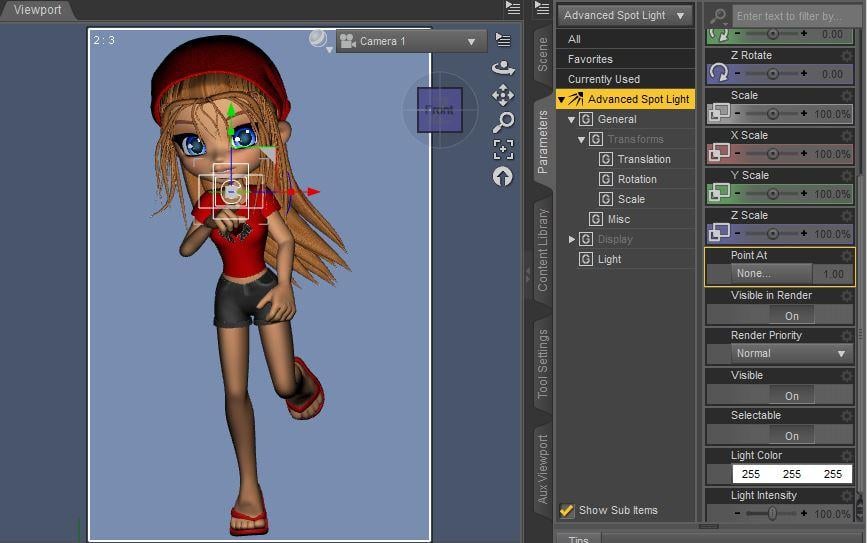Open the viewport options icon beside Camera 1
The height and width of the screenshot is (543, 868).
point(503,40)
